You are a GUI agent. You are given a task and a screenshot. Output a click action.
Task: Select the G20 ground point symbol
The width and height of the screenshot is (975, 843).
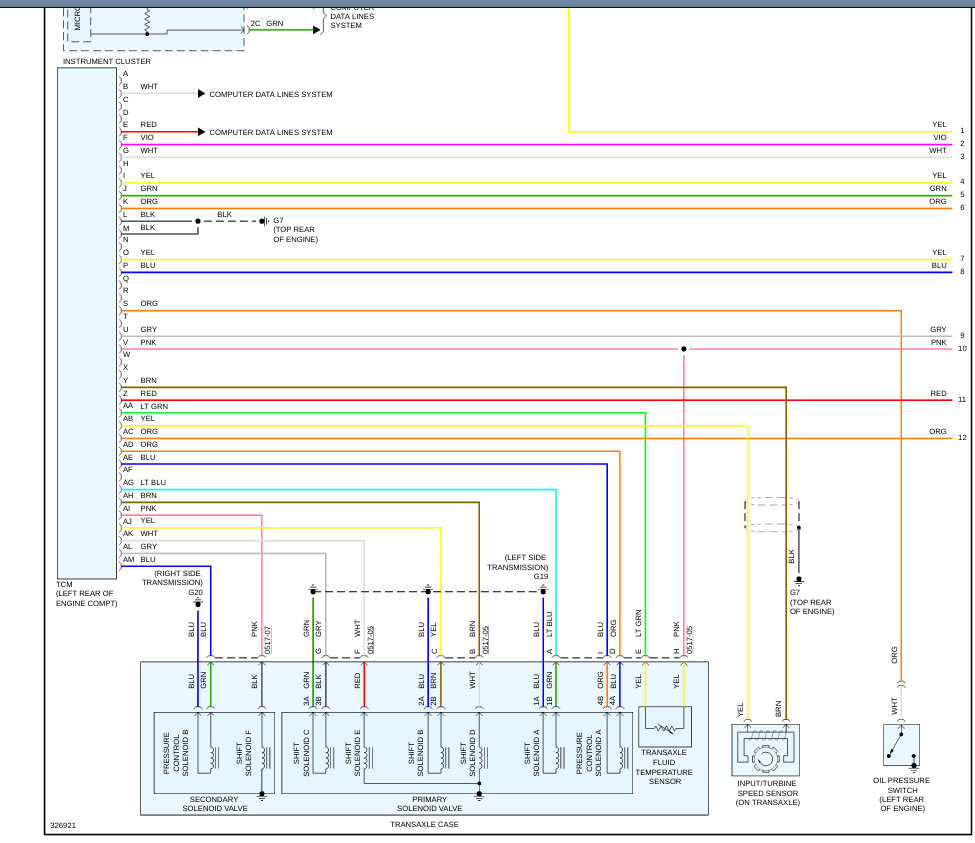click(197, 605)
